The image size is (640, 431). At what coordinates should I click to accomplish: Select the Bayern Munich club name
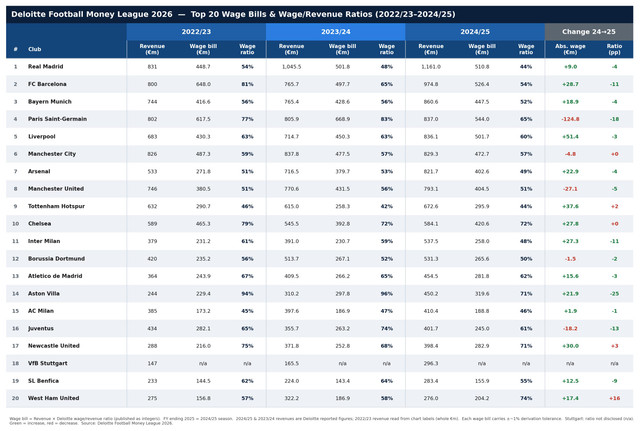50,102
